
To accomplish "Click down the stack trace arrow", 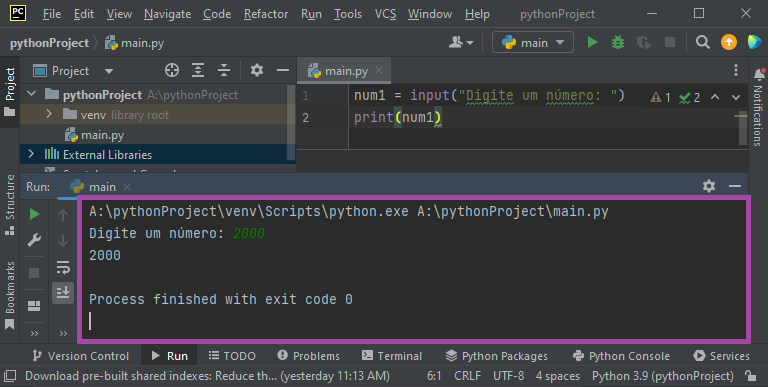I will point(63,241).
